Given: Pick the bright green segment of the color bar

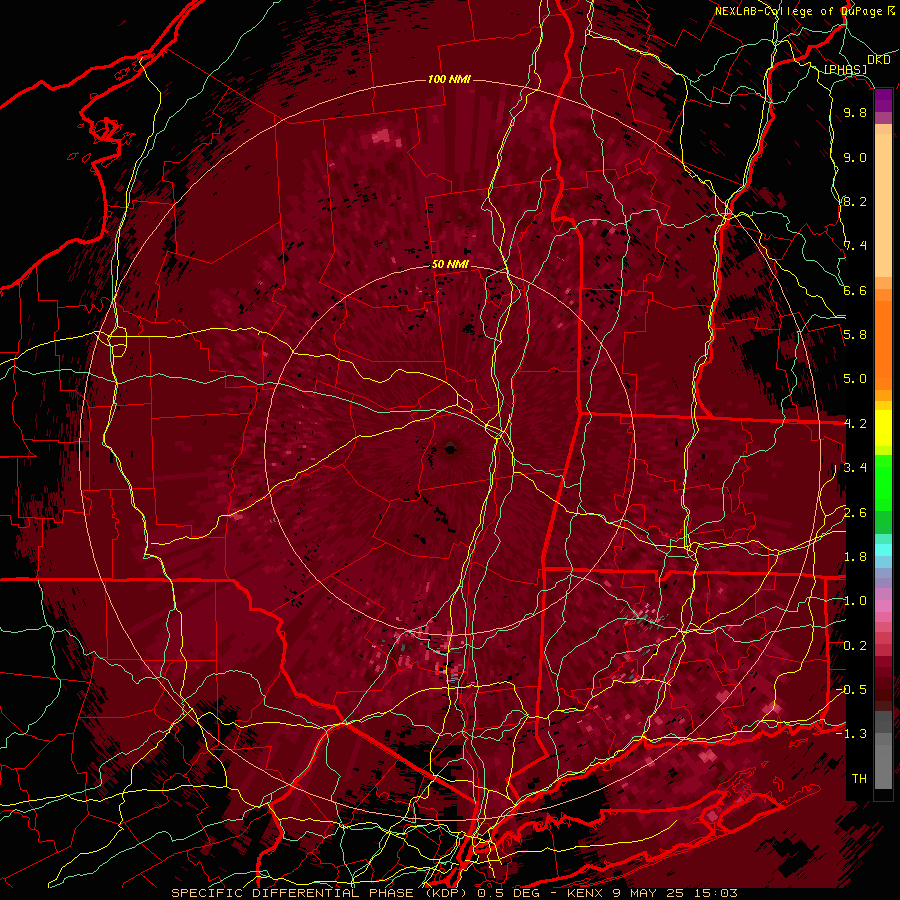Looking at the screenshot, I should pyautogui.click(x=883, y=483).
